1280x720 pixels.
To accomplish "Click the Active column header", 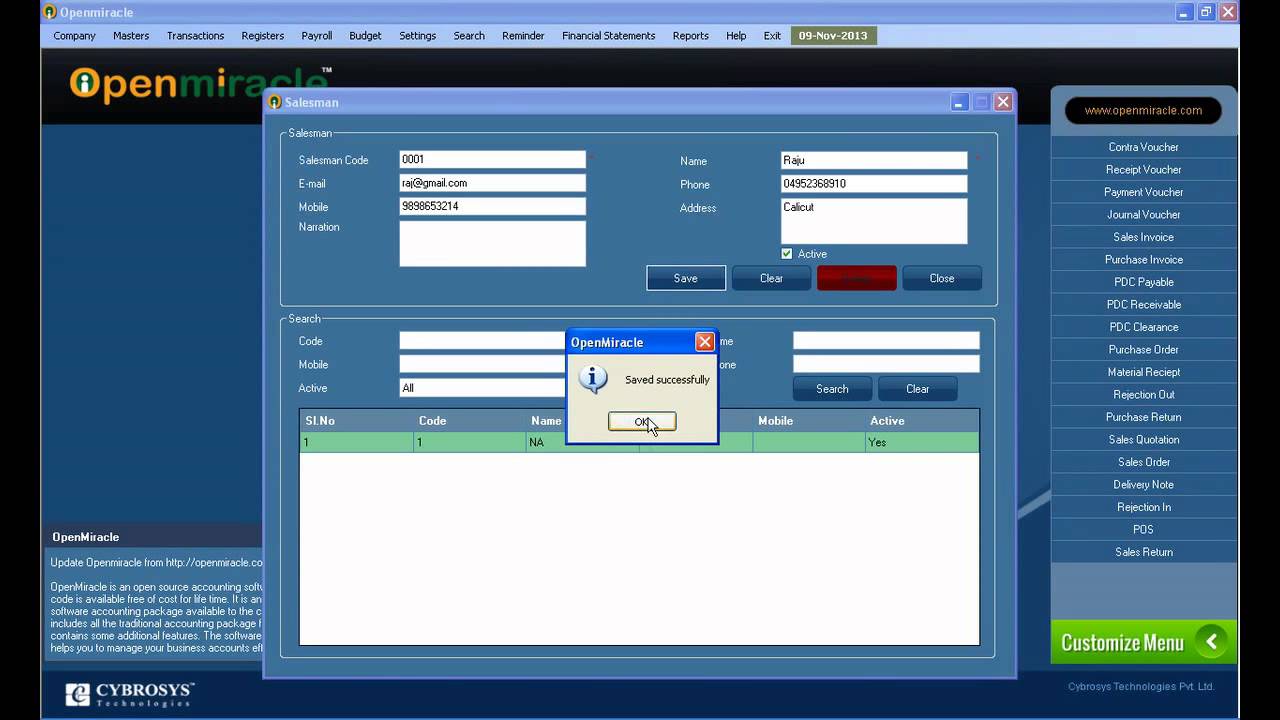I will [921, 421].
